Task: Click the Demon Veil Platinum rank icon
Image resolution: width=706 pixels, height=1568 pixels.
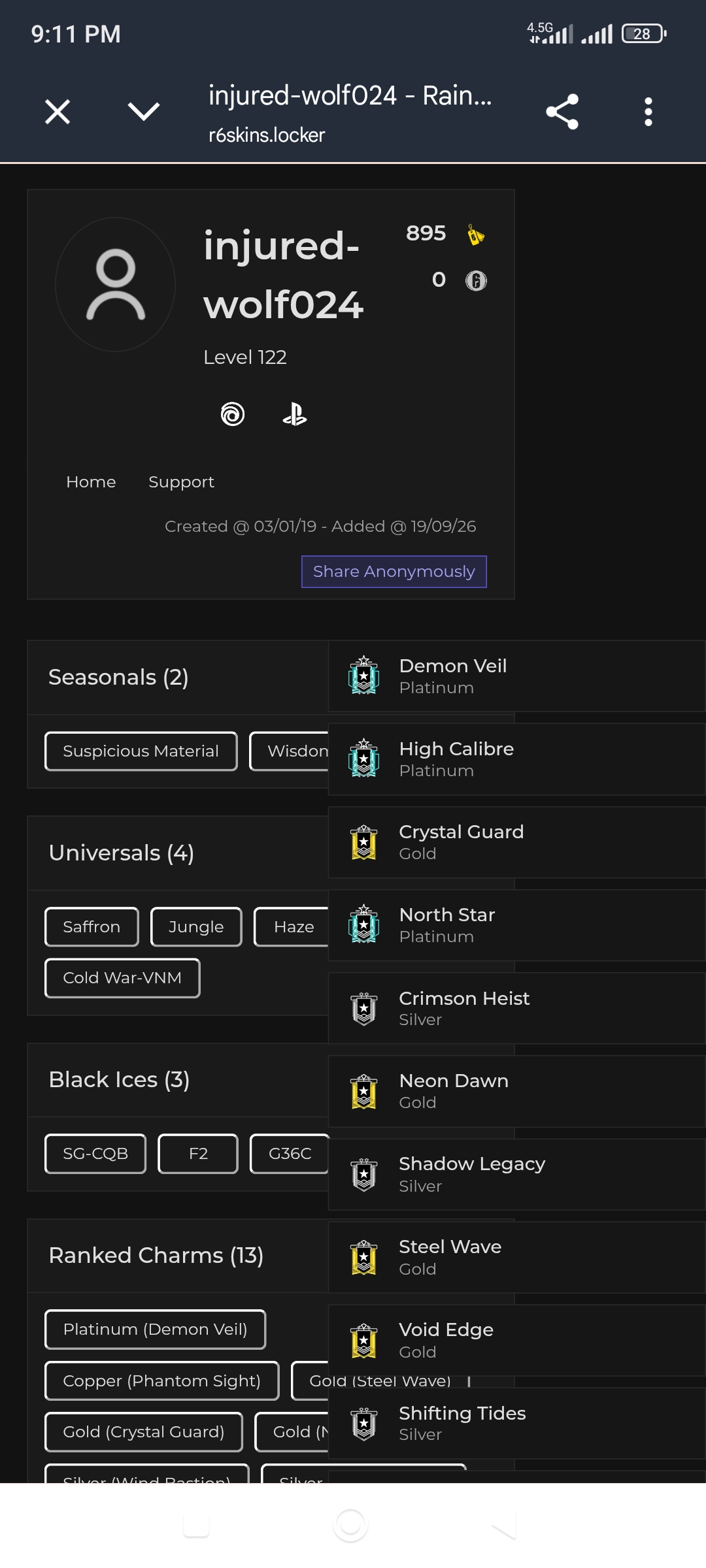Action: coord(364,676)
